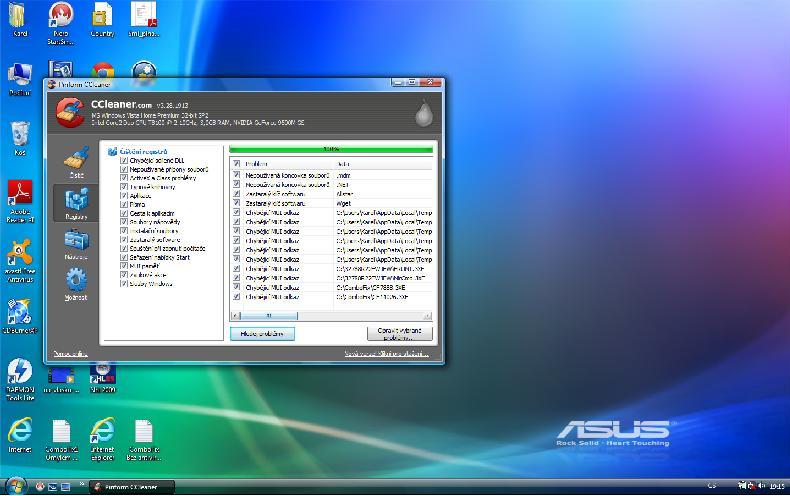The image size is (790, 496).
Task: Open the Možnosti (Options) gear section
Action: tap(77, 284)
